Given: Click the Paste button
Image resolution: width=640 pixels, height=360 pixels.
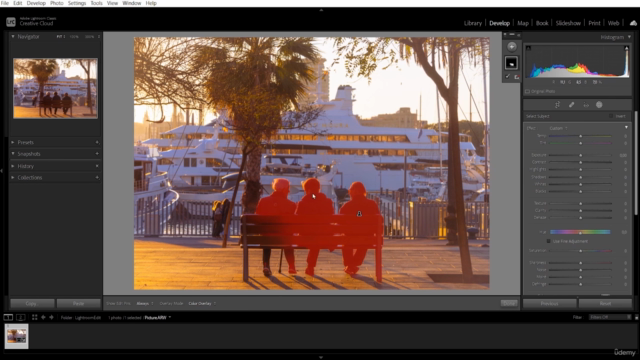Looking at the screenshot, I should point(78,304).
